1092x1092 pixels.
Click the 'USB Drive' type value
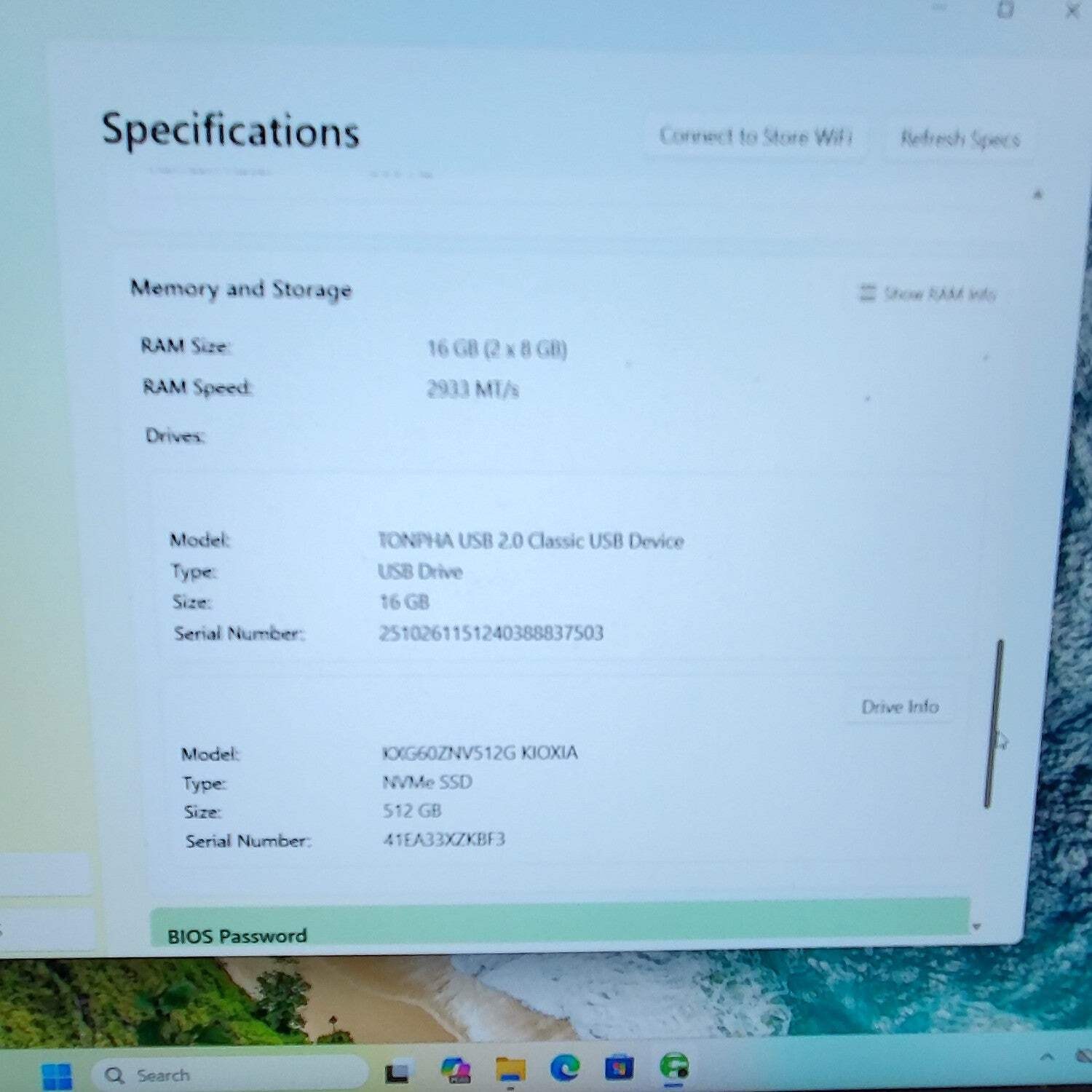click(420, 571)
